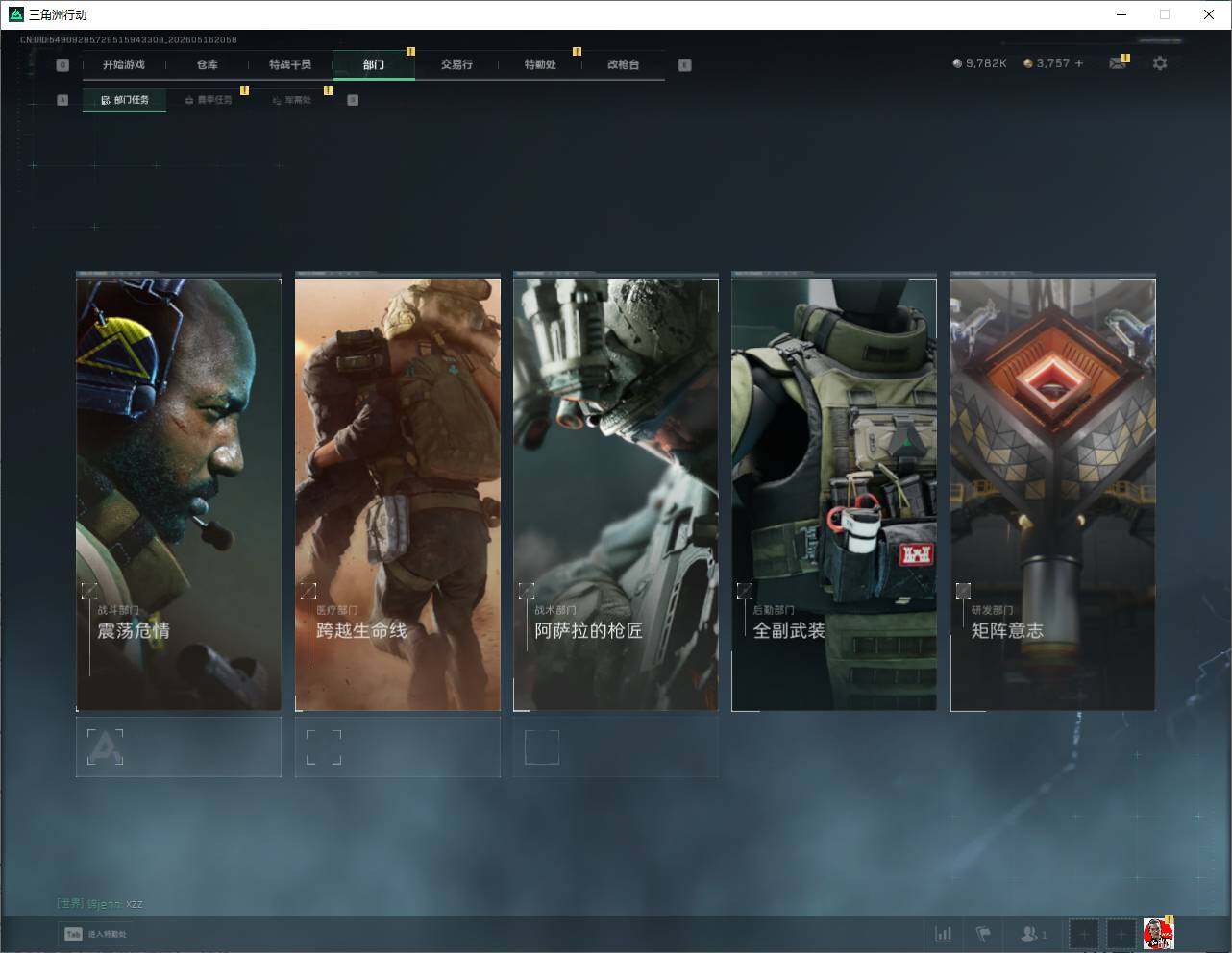
Task: Click the Delta Force app icon in title bar
Action: pos(15,14)
